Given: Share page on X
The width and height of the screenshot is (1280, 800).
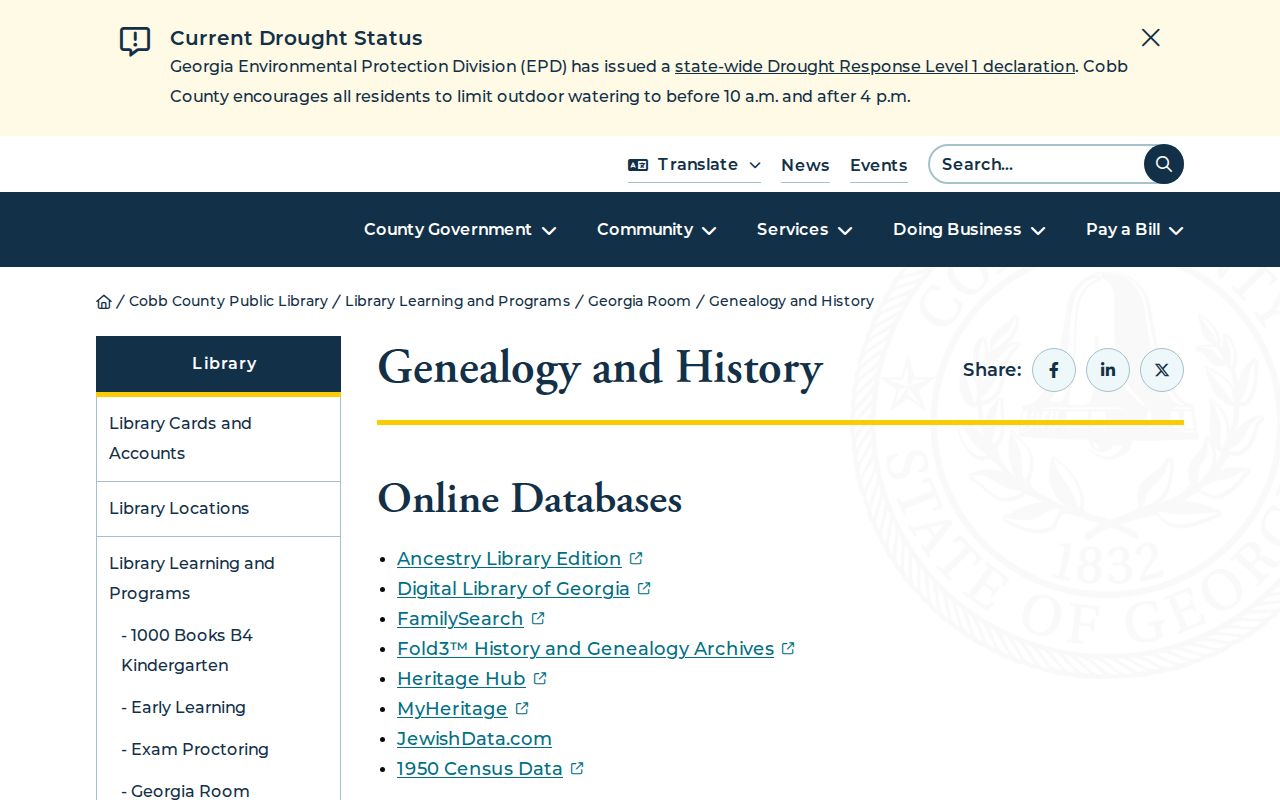Looking at the screenshot, I should (x=1162, y=370).
